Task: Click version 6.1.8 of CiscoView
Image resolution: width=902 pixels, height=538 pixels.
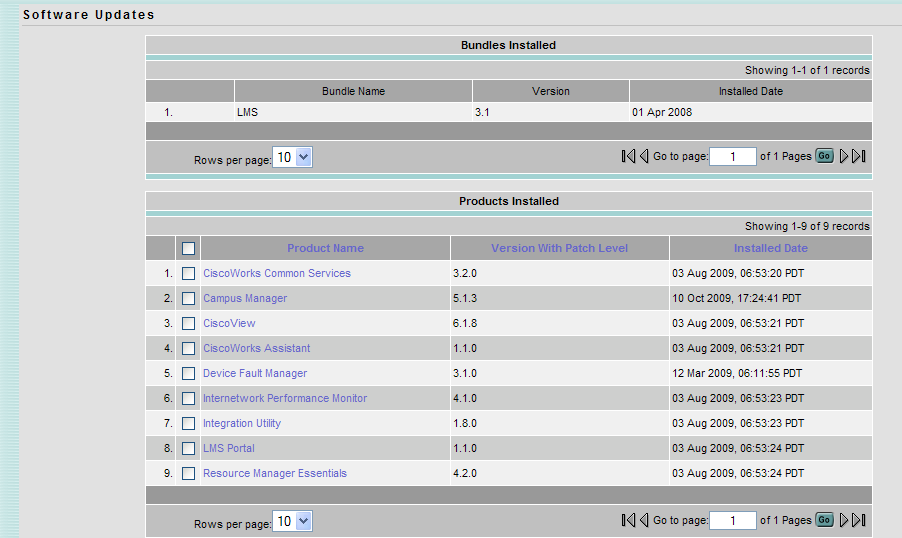Action: point(465,323)
